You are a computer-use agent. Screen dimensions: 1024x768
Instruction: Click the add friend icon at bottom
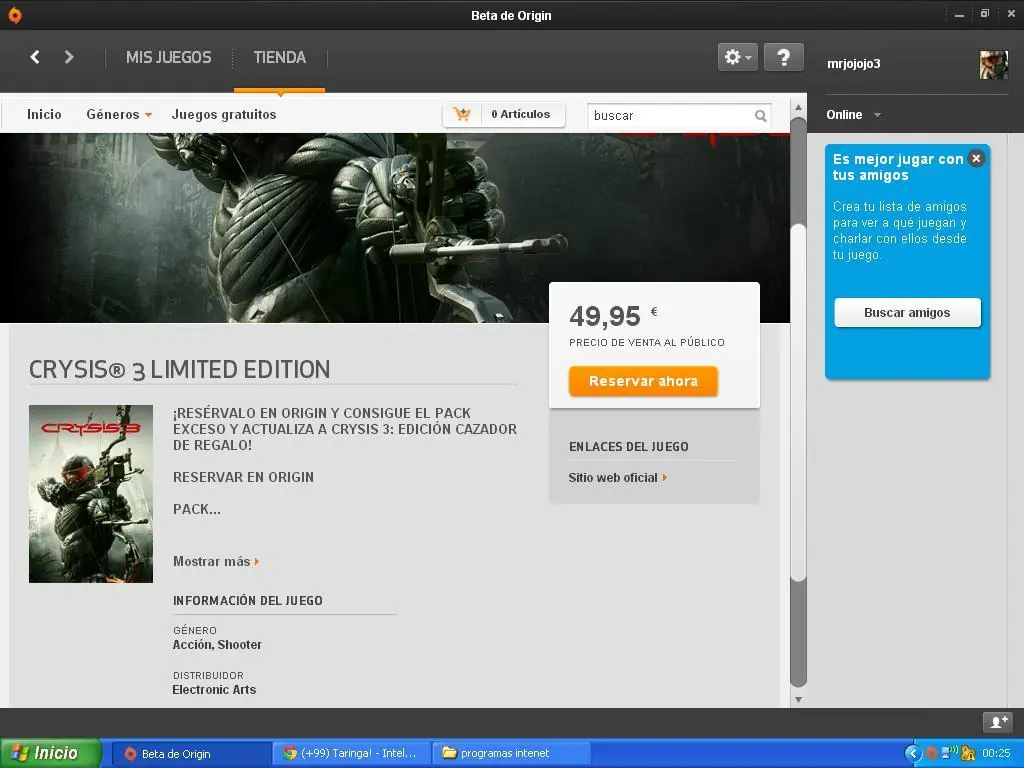pos(998,722)
